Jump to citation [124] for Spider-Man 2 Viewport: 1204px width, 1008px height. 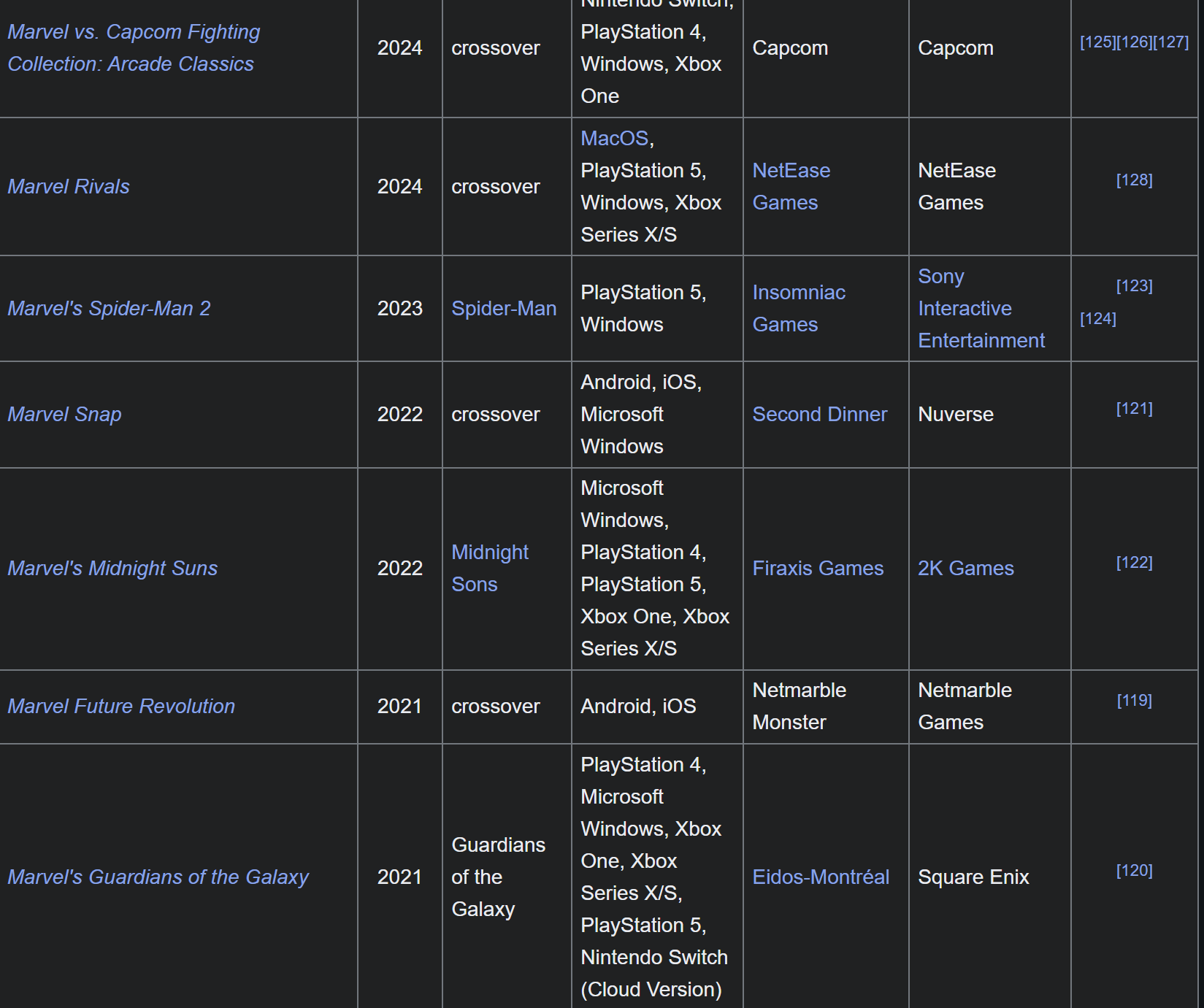pyautogui.click(x=1098, y=319)
